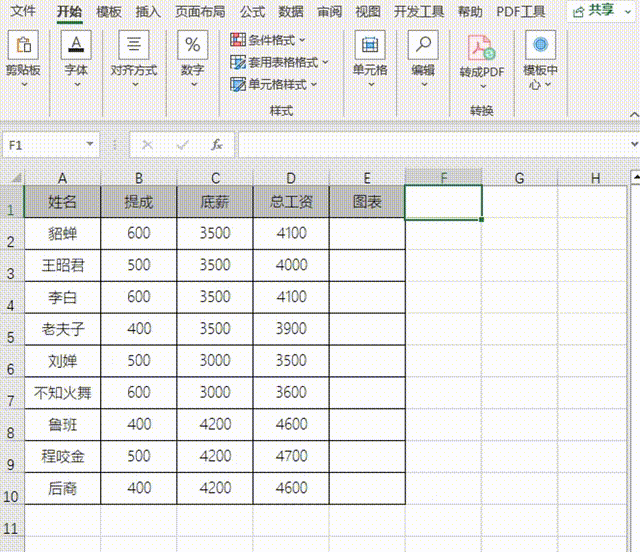Select column A header

click(x=62, y=178)
